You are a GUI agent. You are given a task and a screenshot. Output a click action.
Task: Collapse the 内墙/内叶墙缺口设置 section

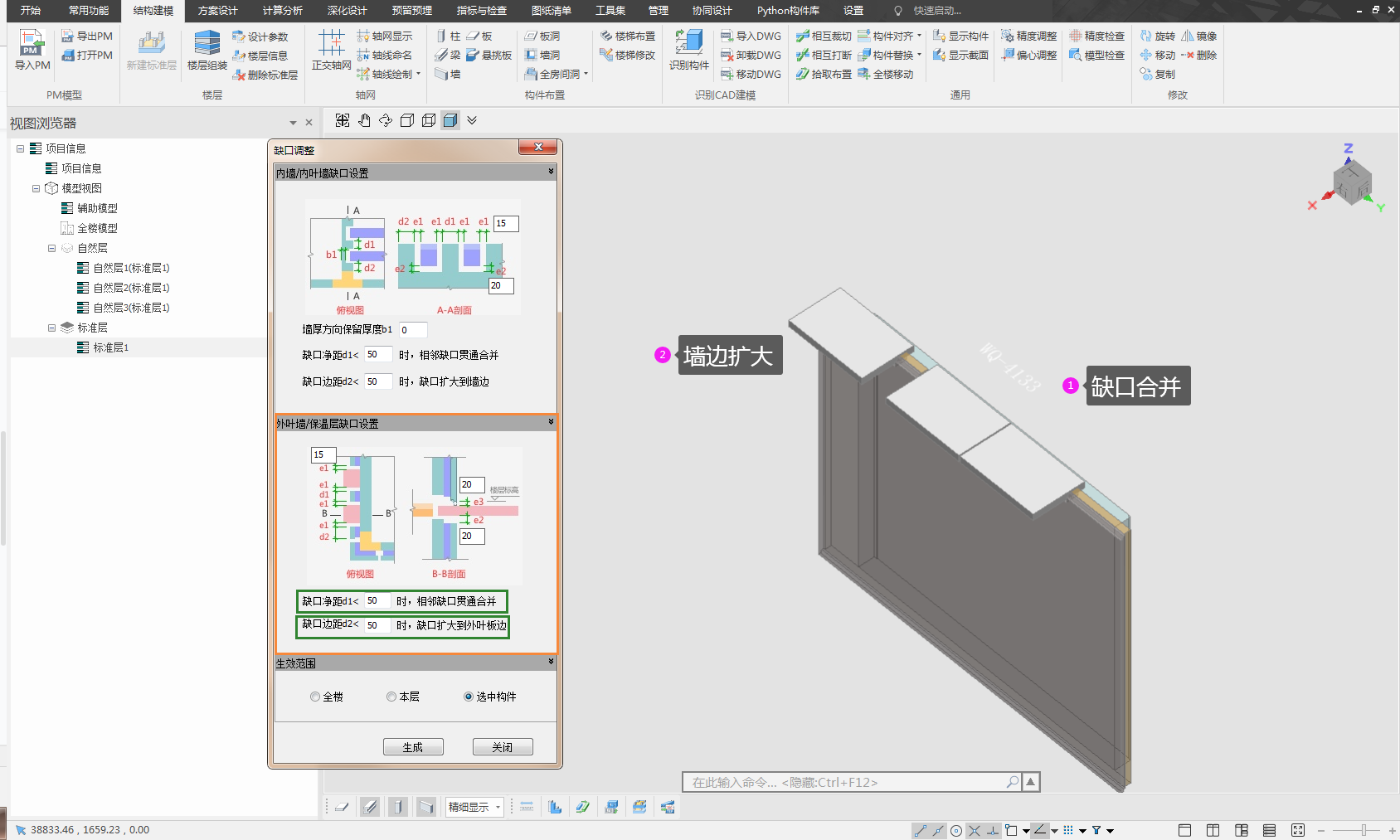point(551,172)
